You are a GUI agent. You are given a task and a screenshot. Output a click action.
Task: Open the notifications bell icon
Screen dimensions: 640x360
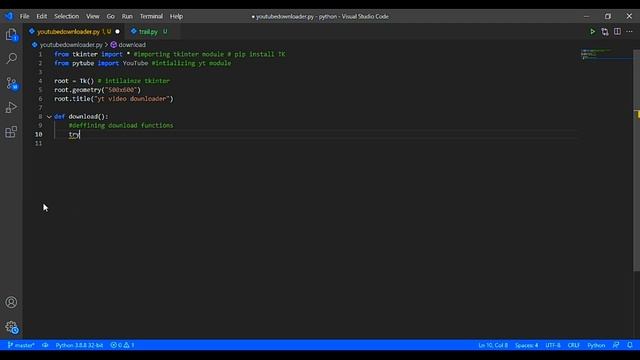[x=630, y=345]
